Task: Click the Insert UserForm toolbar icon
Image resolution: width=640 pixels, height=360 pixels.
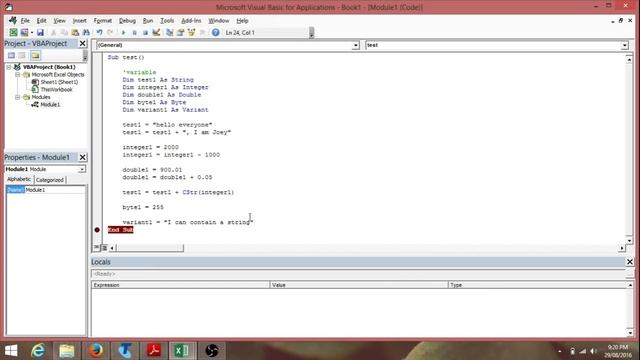Action: pos(24,32)
